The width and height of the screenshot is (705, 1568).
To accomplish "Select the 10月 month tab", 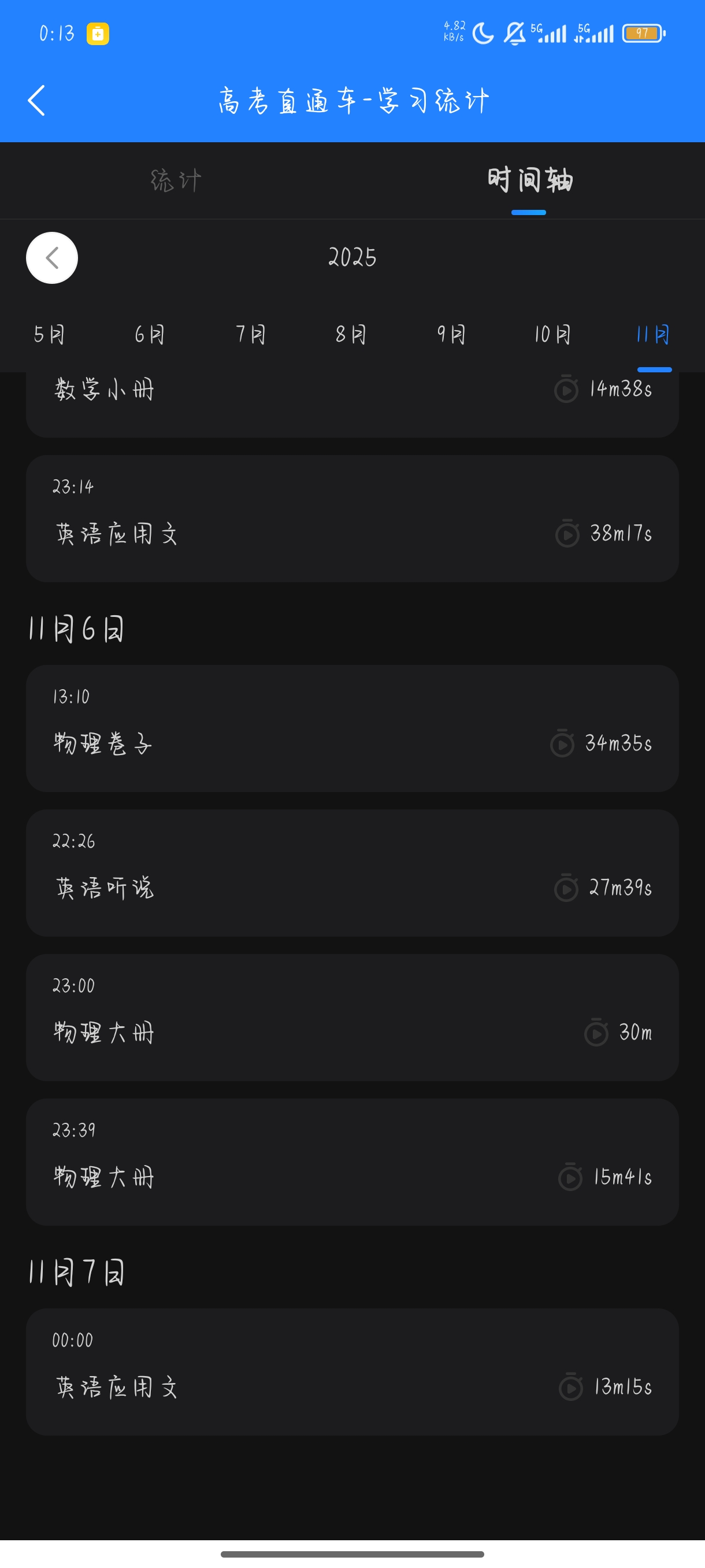I will 552,334.
